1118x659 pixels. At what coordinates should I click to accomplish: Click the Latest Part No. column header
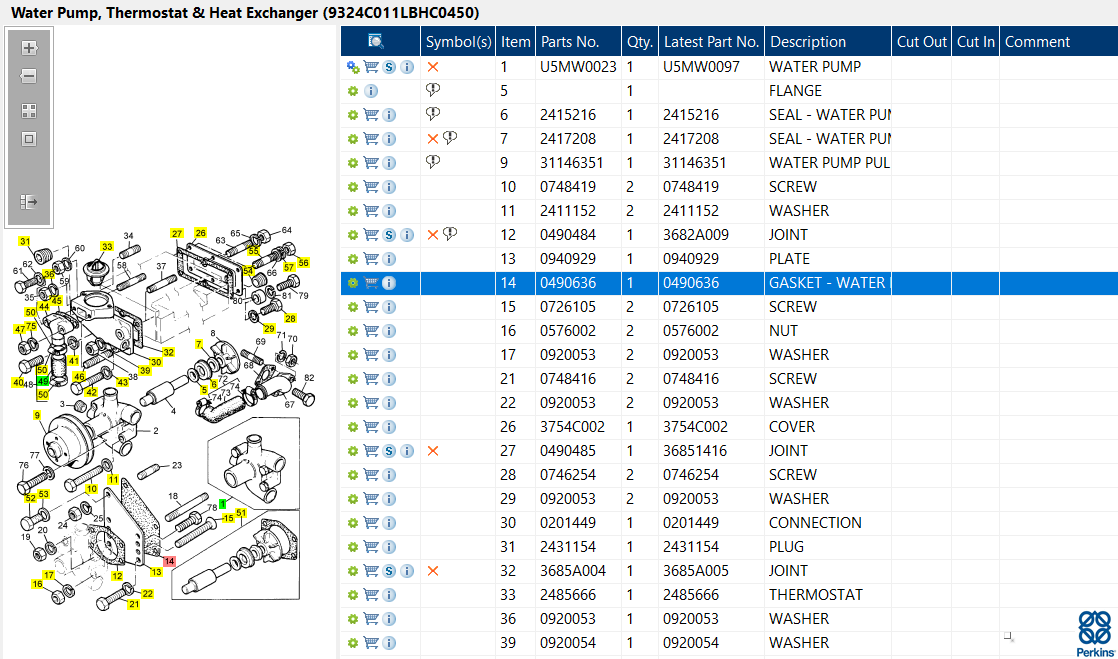(711, 41)
